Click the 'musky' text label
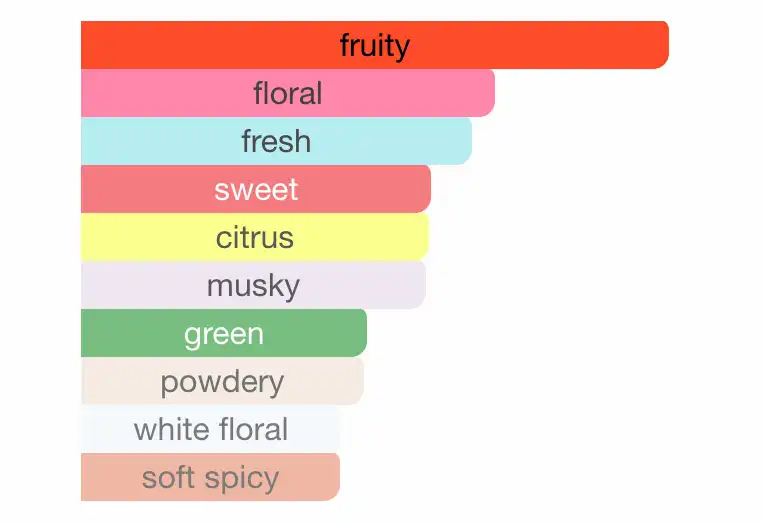The image size is (764, 524). pyautogui.click(x=253, y=286)
